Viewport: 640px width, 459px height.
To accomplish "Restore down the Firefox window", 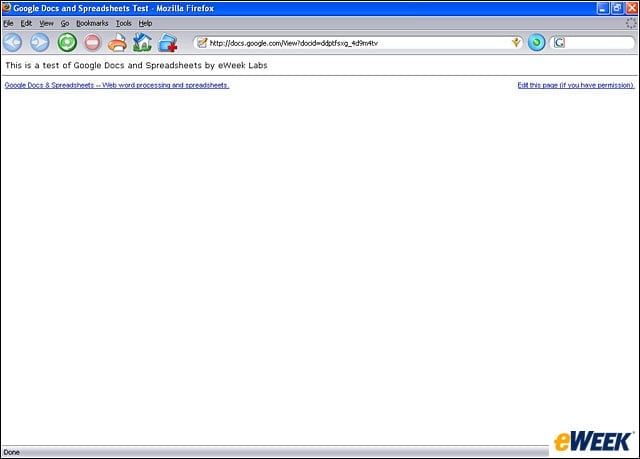I will [x=617, y=8].
